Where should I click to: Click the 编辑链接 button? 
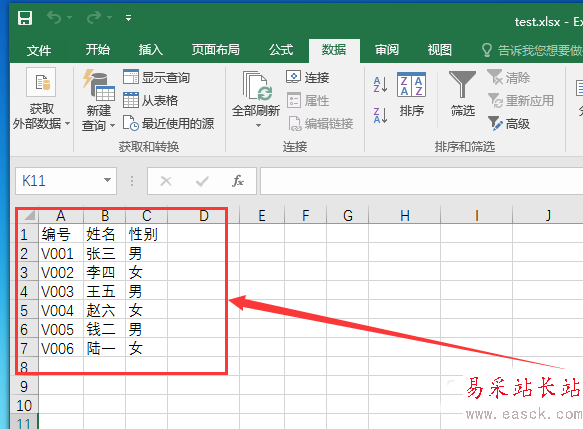pos(321,123)
